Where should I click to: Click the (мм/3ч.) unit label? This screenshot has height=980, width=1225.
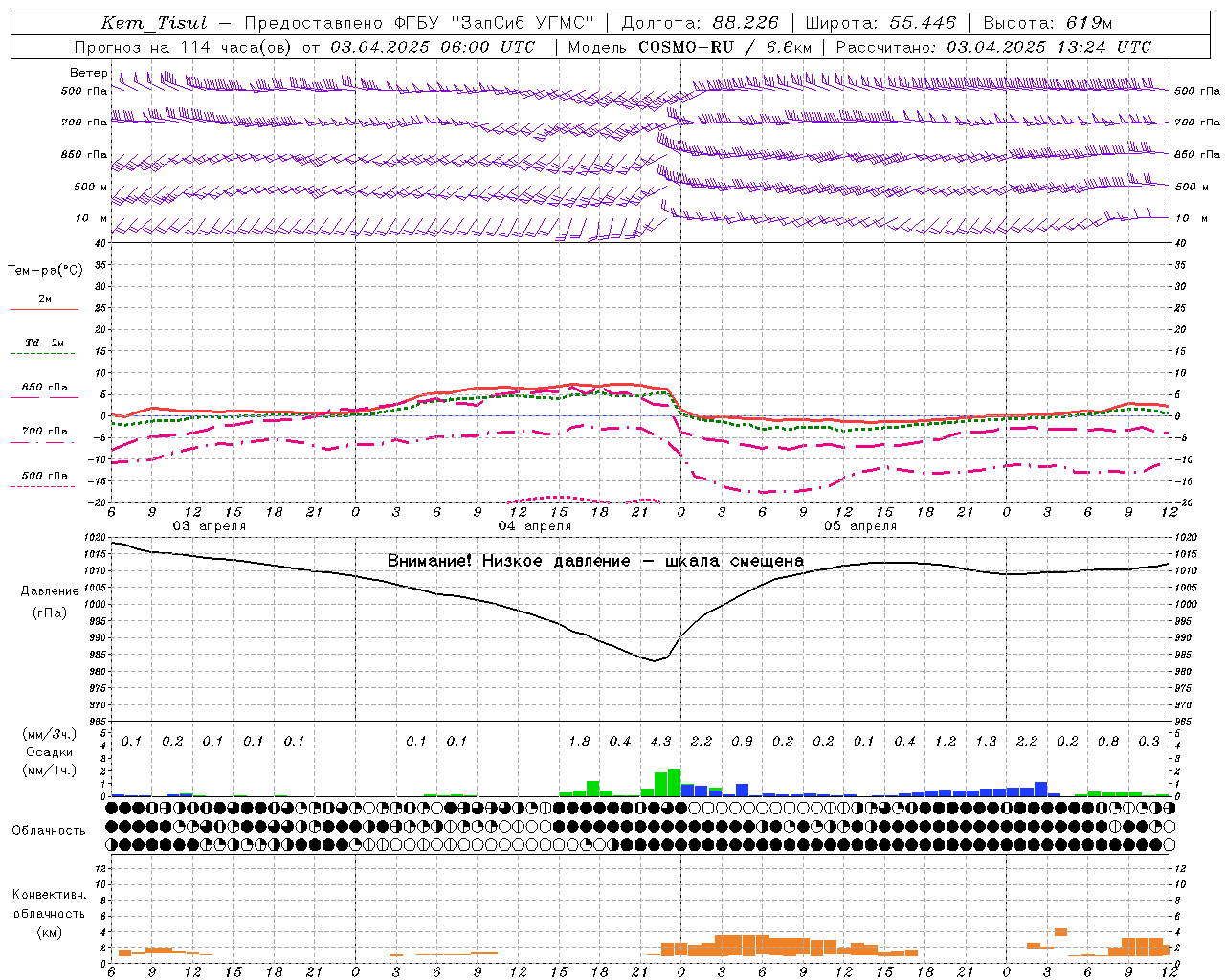[49, 735]
